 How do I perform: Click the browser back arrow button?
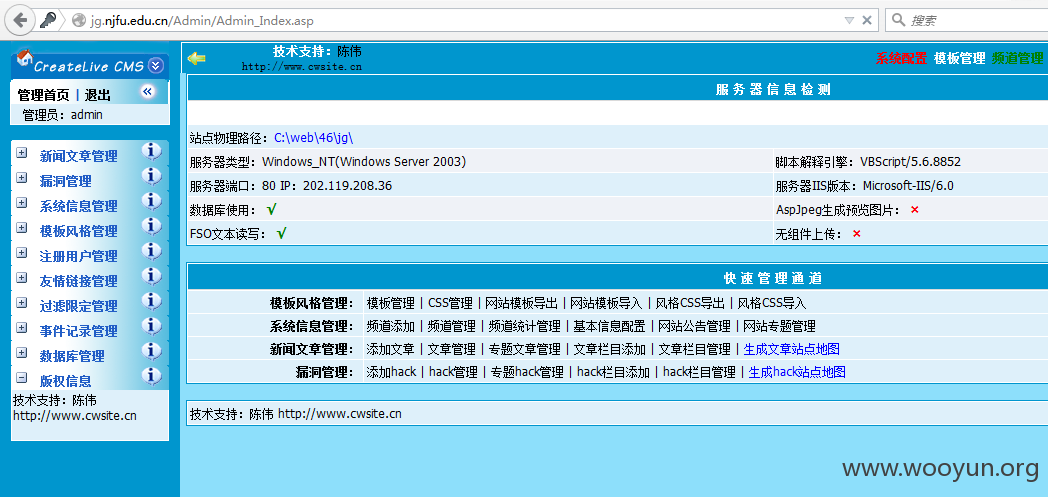[20, 21]
